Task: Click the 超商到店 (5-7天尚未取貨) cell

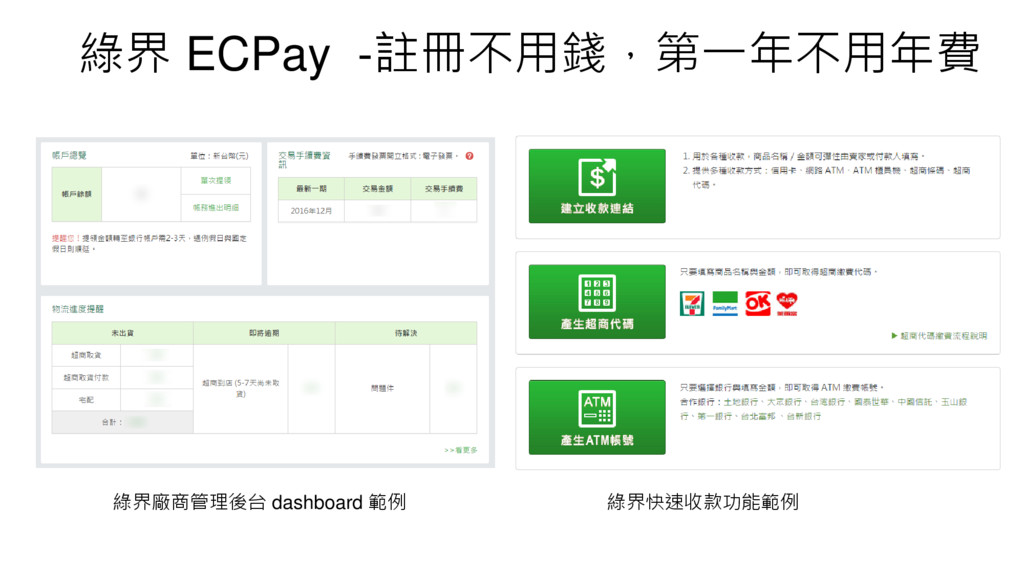Action: point(240,389)
